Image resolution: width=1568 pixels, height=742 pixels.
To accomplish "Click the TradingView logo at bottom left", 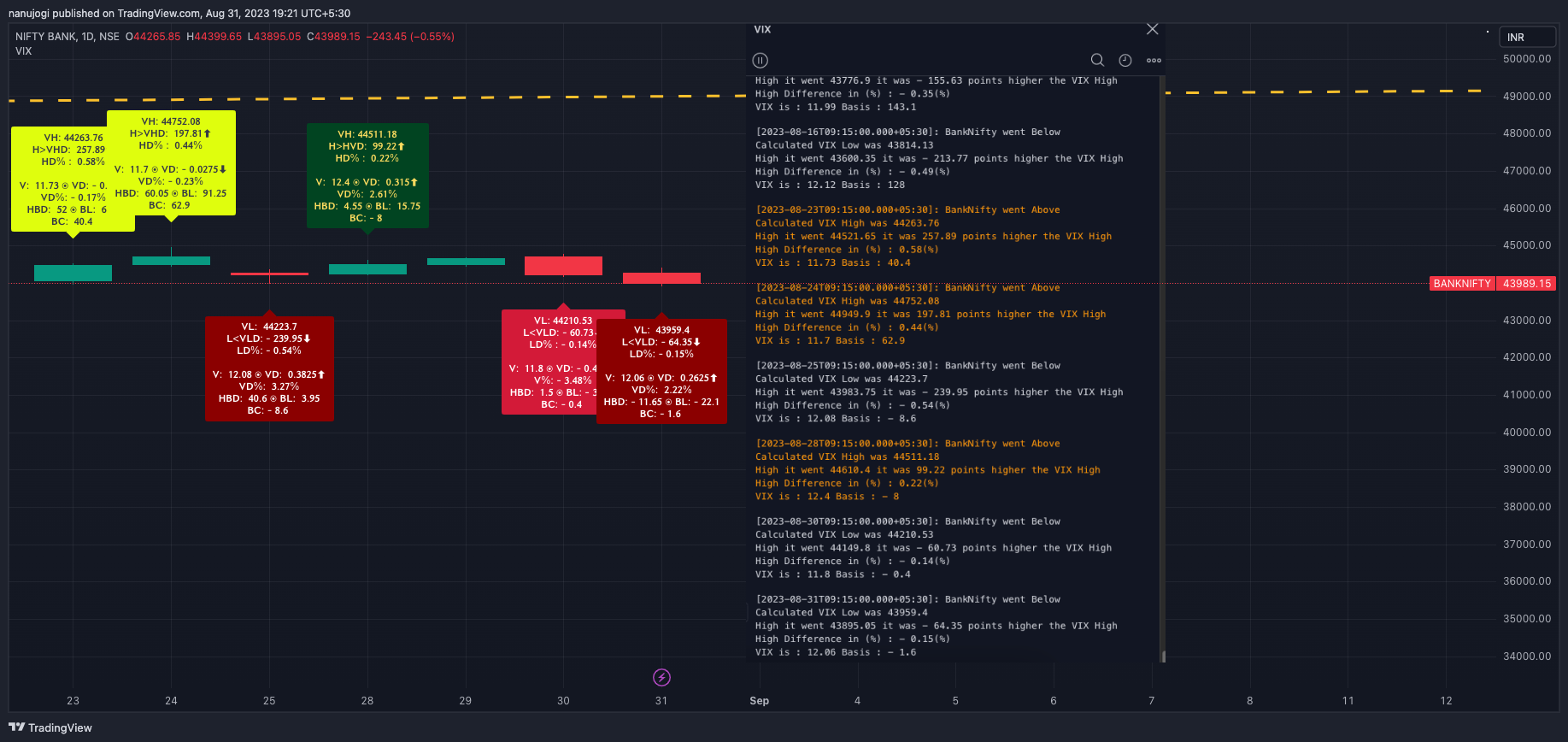I will point(50,727).
